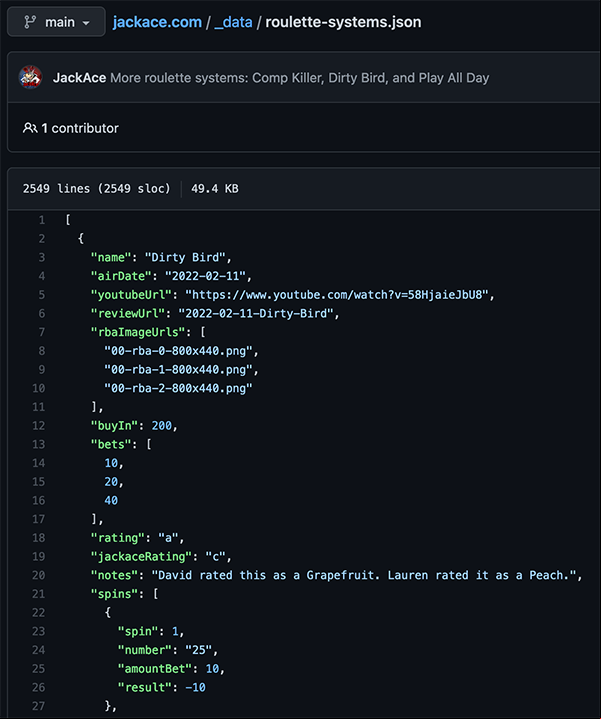Open the commit message about Comp Killer
The width and height of the screenshot is (601, 719).
(x=300, y=78)
